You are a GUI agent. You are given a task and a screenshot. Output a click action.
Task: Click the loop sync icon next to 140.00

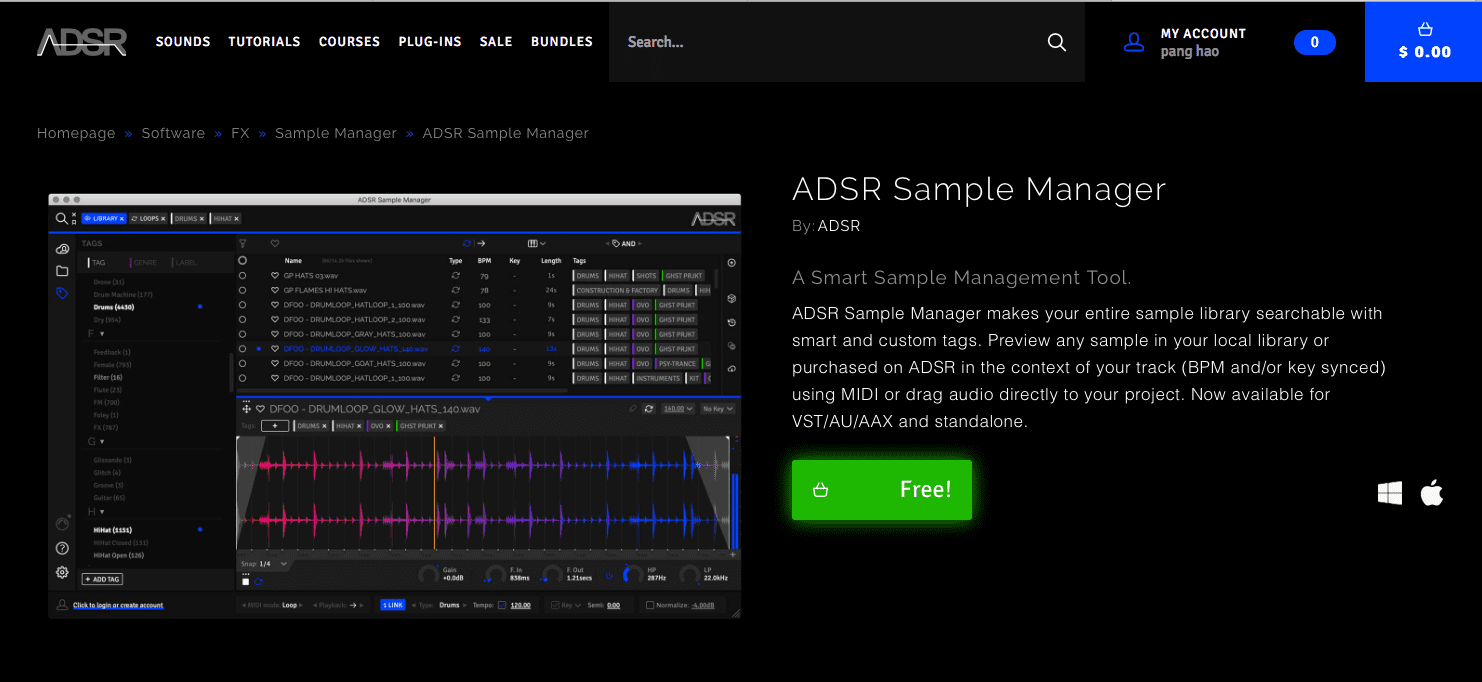click(x=649, y=409)
